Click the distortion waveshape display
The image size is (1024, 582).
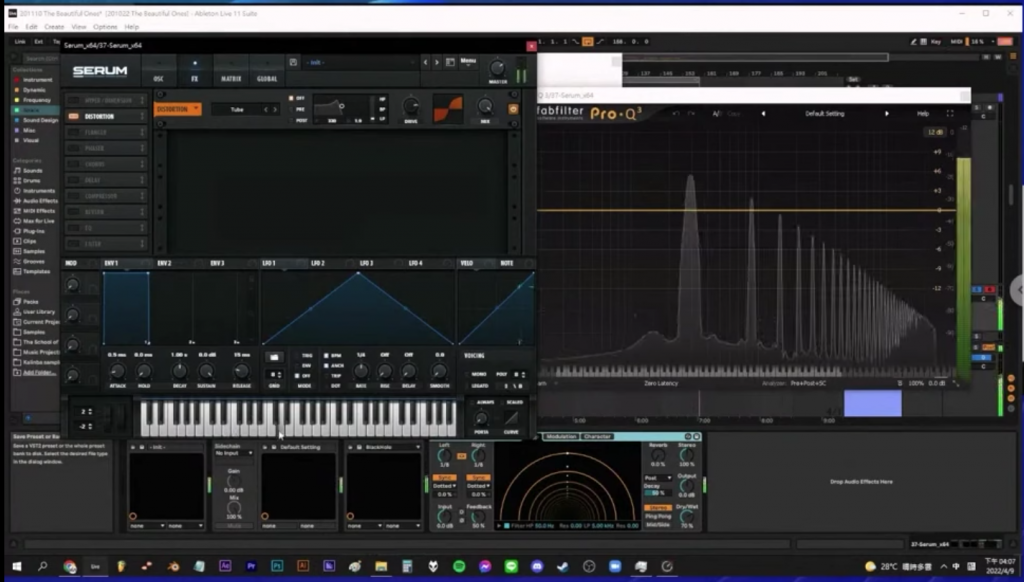coord(448,108)
